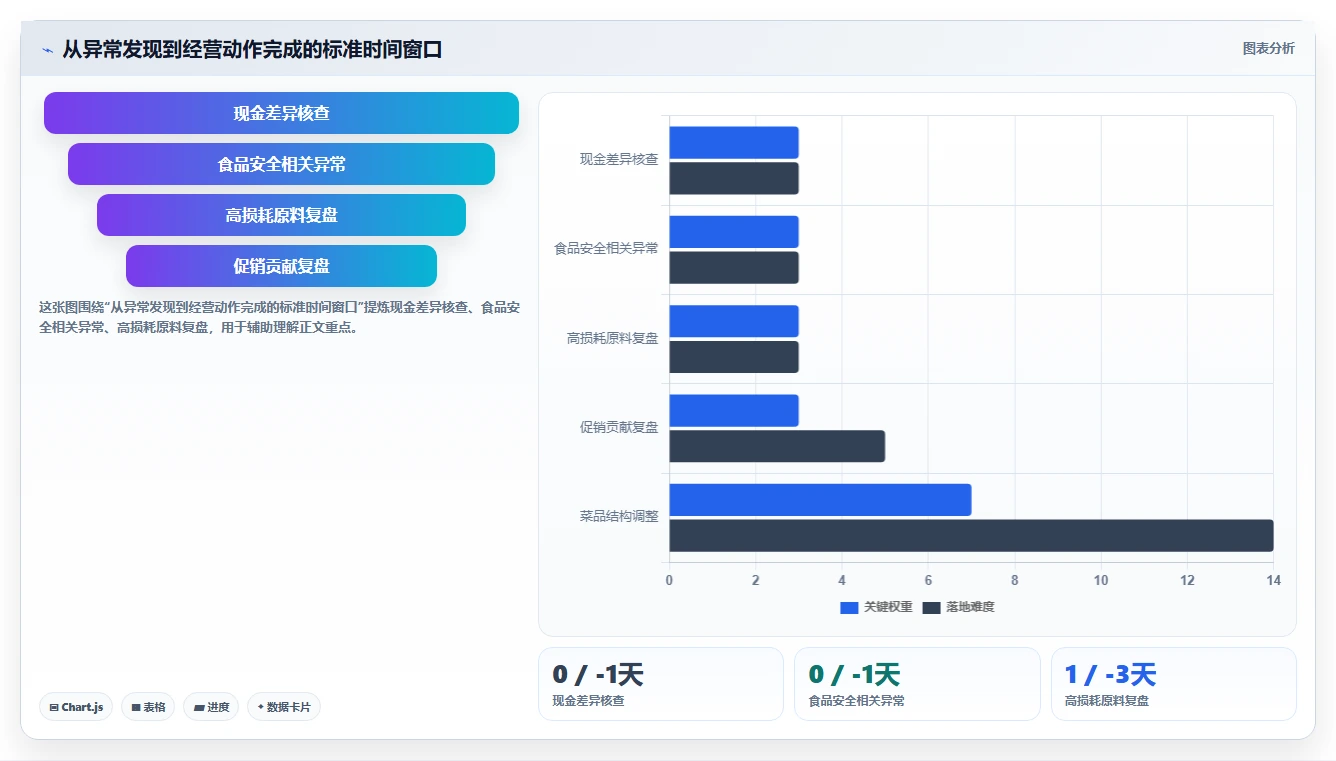Click the x-axis tick value 0
This screenshot has width=1336, height=761.
pyautogui.click(x=669, y=580)
